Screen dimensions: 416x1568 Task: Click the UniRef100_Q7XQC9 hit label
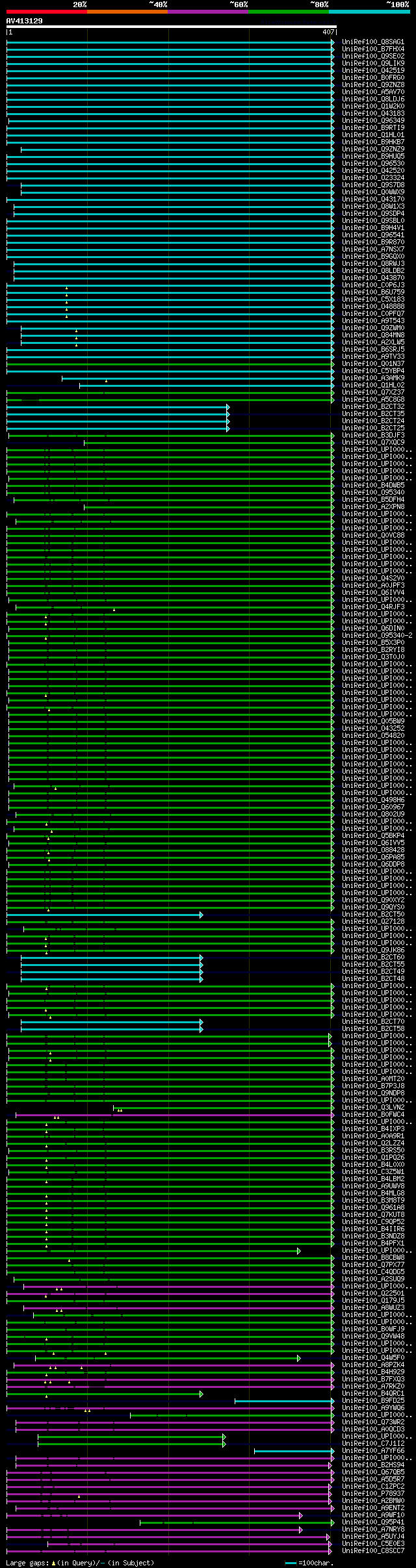pyautogui.click(x=373, y=443)
